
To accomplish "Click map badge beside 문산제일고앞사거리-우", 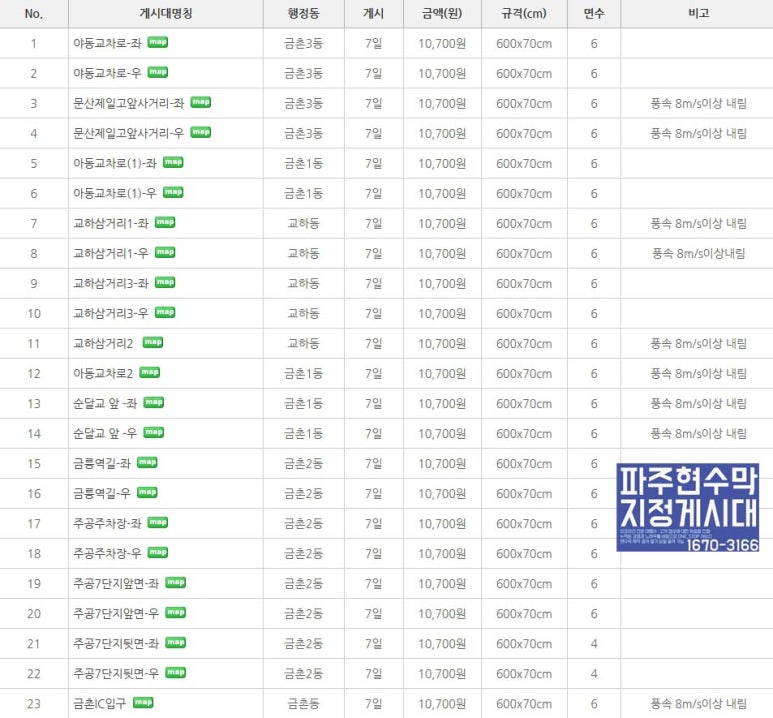I will (201, 132).
